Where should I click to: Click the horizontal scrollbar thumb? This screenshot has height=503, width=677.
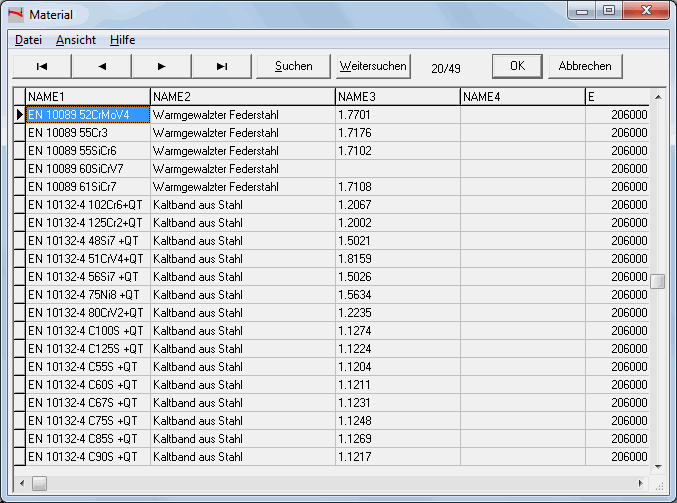click(39, 483)
